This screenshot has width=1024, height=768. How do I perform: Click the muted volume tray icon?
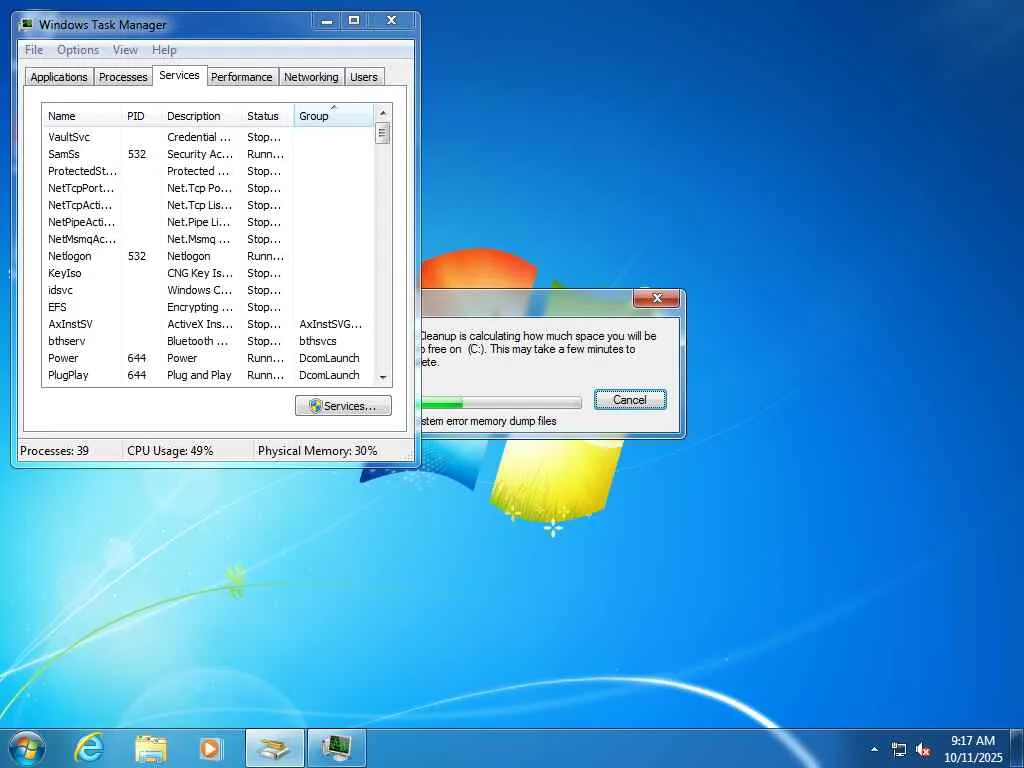click(x=923, y=750)
